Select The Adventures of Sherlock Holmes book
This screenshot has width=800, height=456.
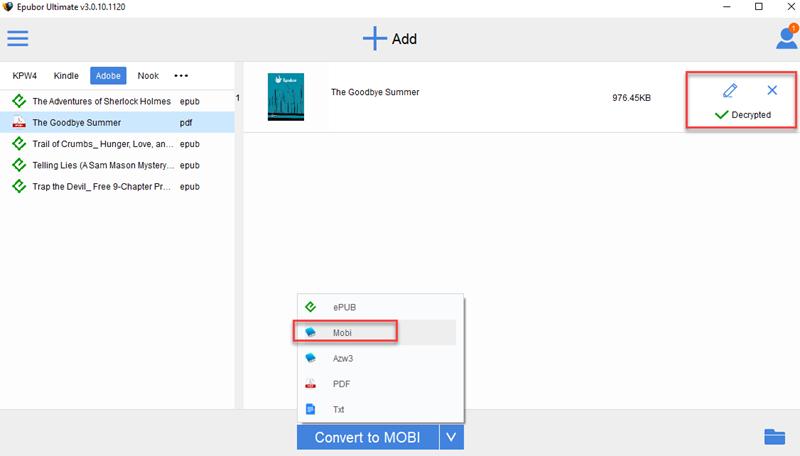(x=117, y=101)
